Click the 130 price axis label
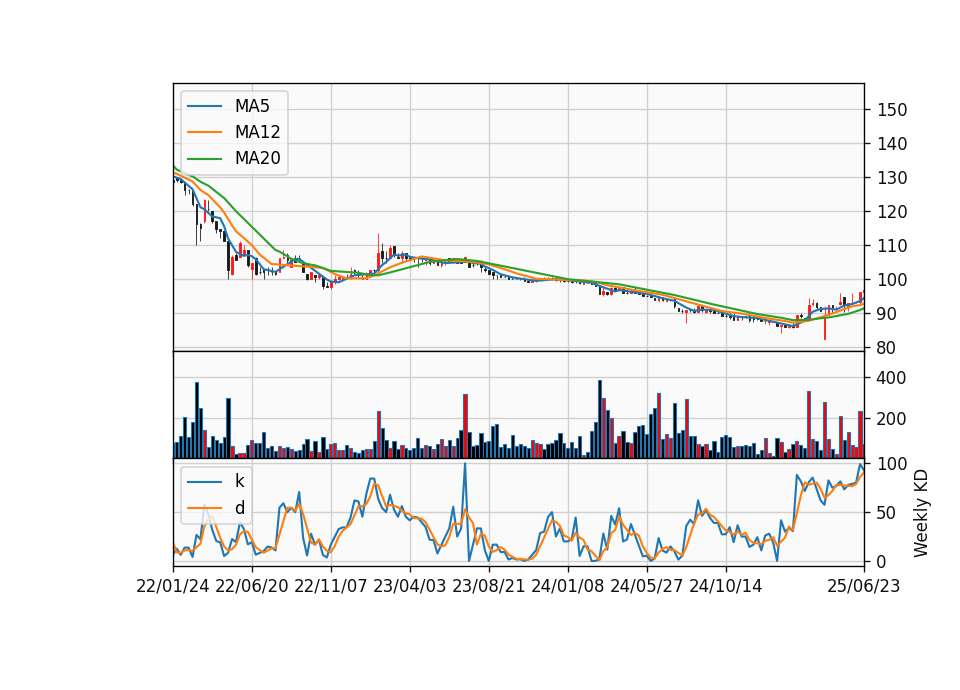Image resolution: width=960 pixels, height=690 pixels. pos(892,178)
